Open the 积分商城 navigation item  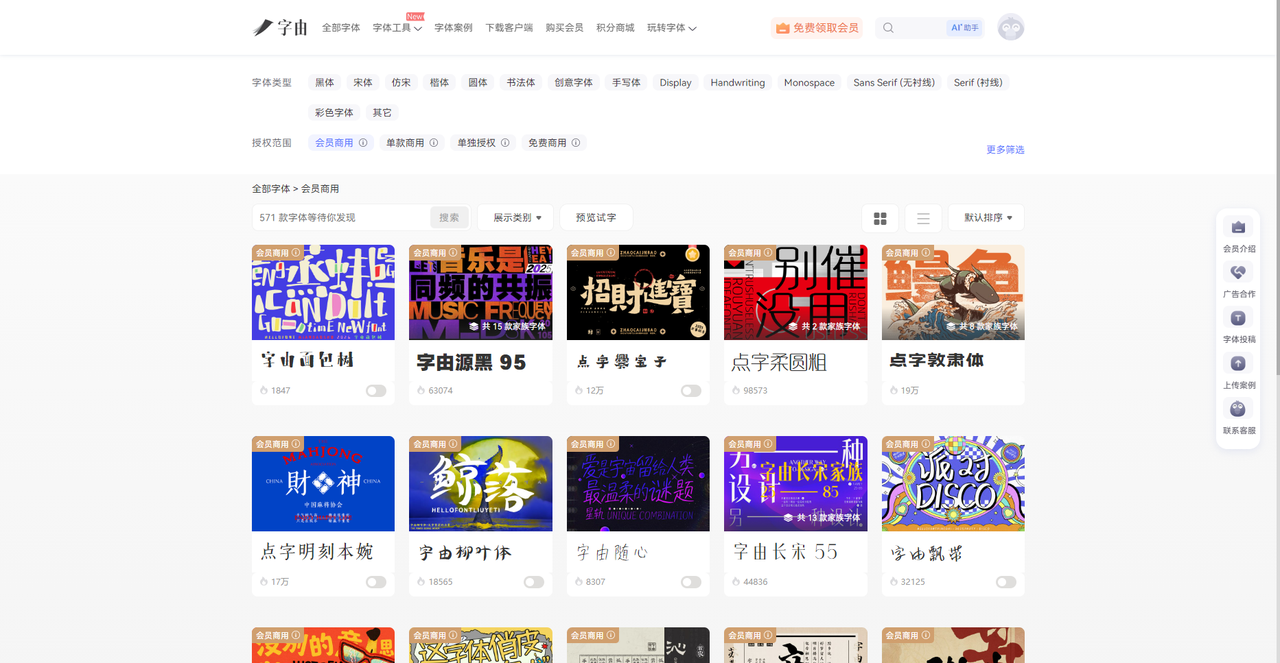coord(615,28)
